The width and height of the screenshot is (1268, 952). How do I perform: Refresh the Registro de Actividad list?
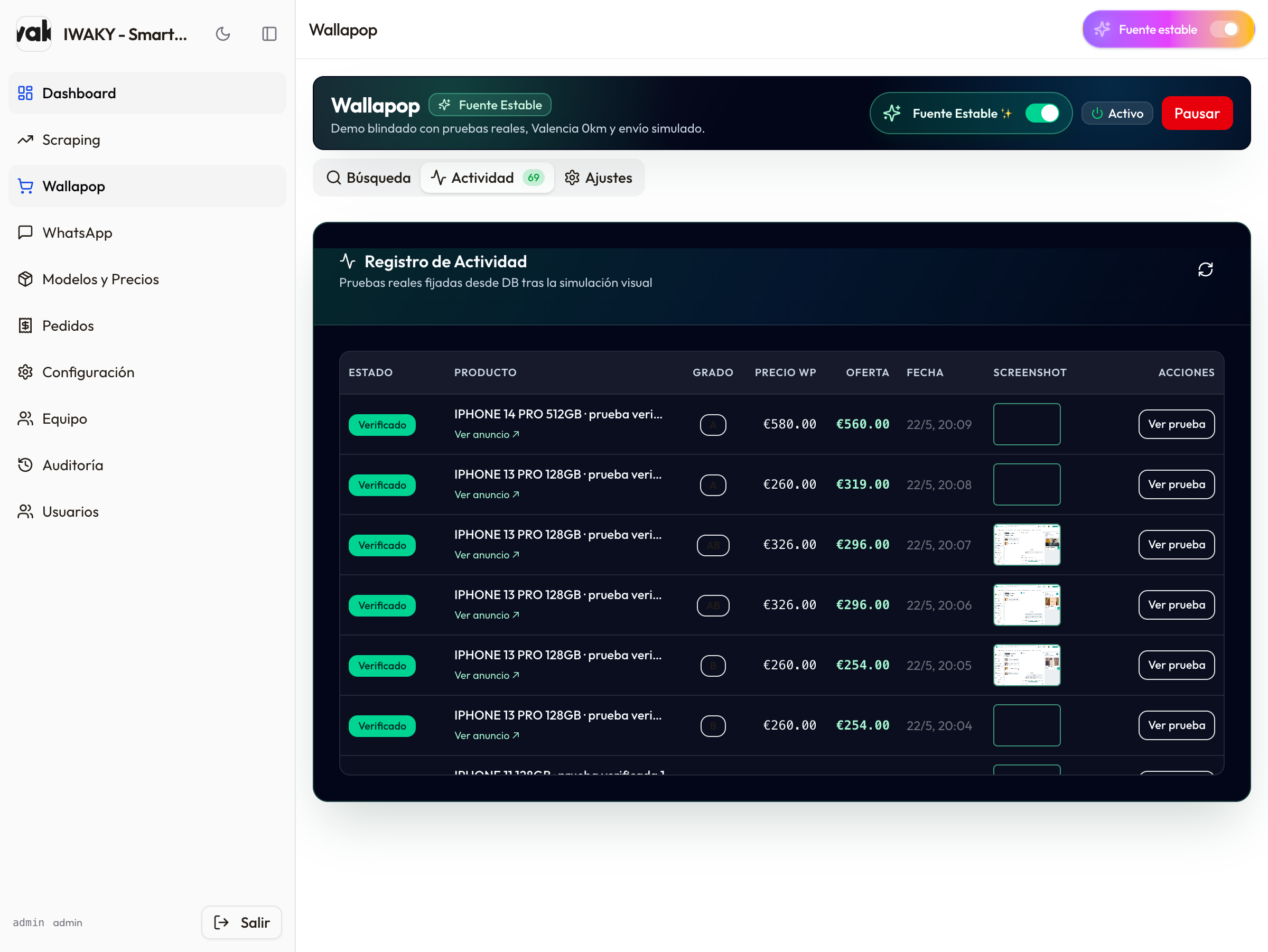1205,269
